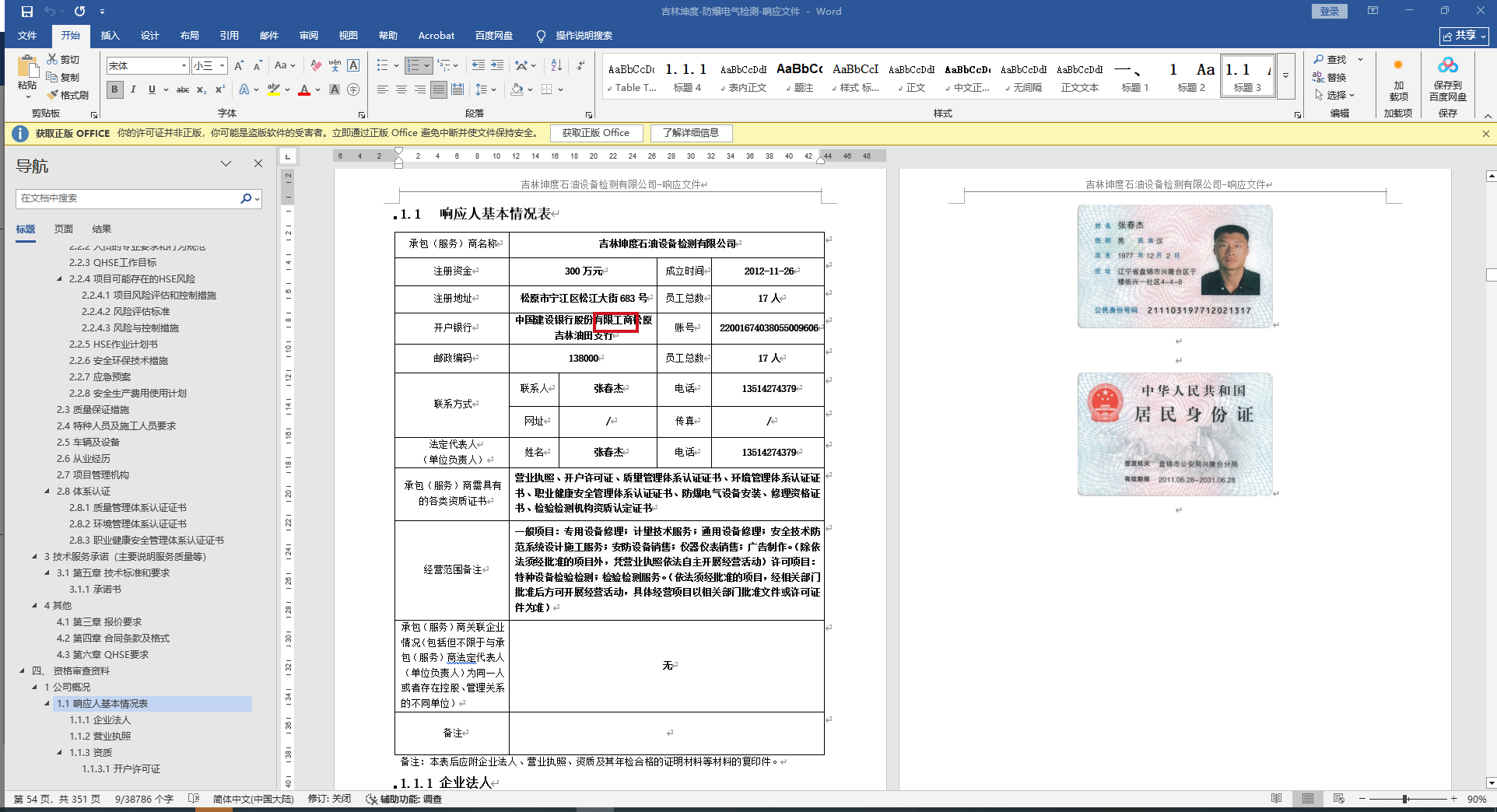The width and height of the screenshot is (1497, 812).
Task: Center-align the paragraph text
Action: pos(401,89)
